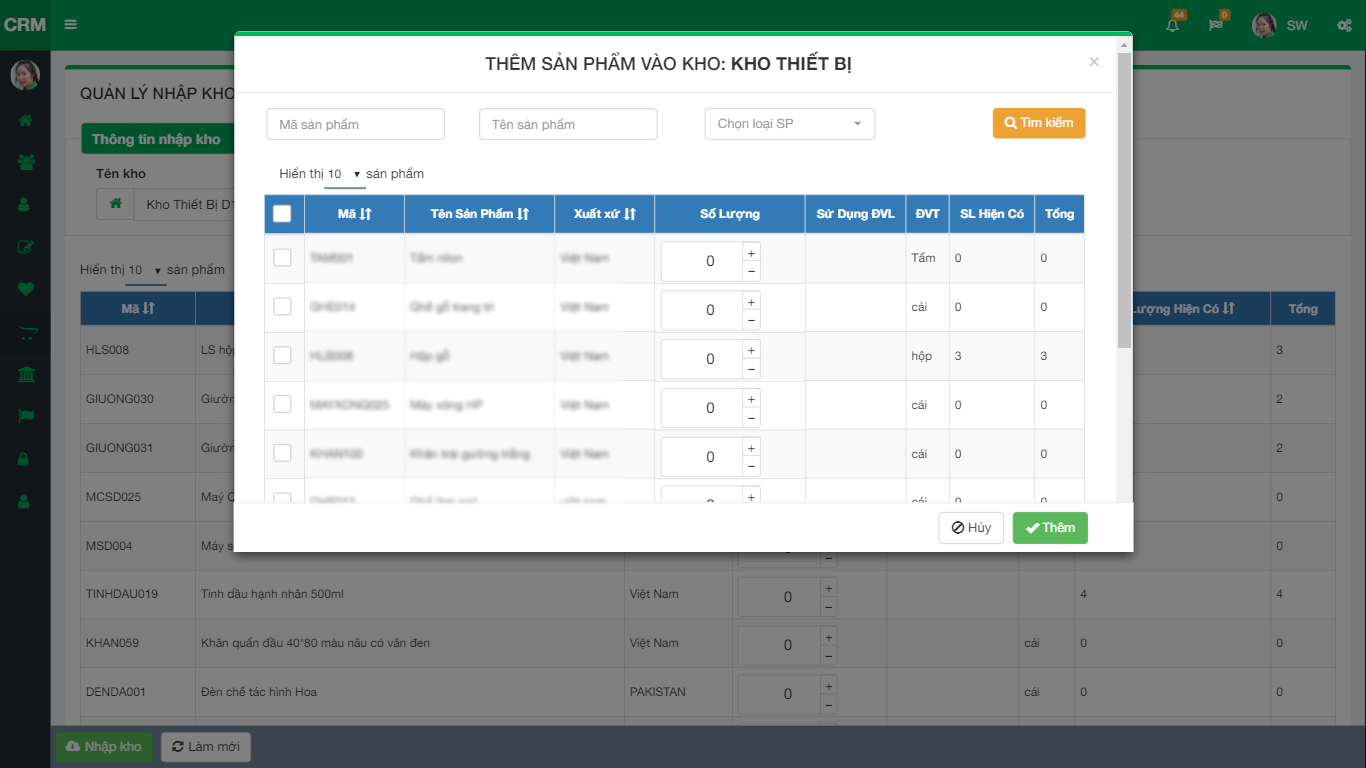Viewport: 1366px width, 768px height.
Task: Click the lock icon in sidebar
Action: point(25,459)
